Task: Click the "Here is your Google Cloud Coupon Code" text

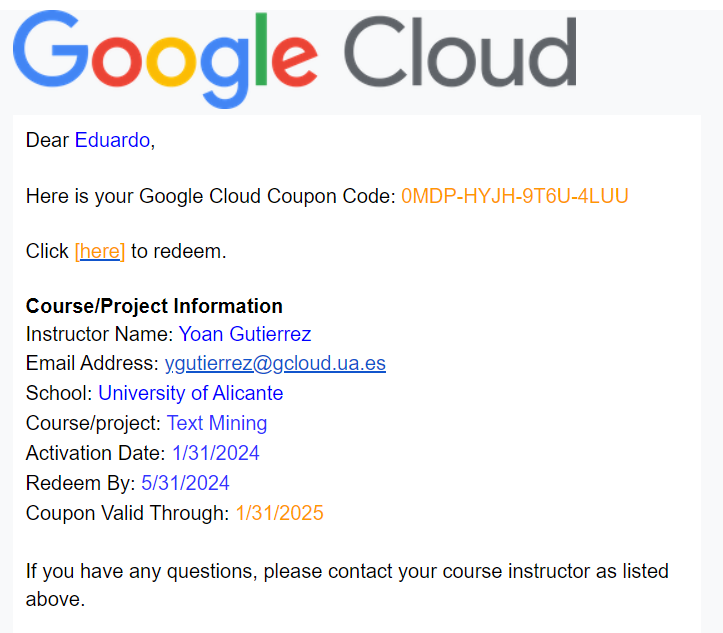Action: pyautogui.click(x=211, y=196)
